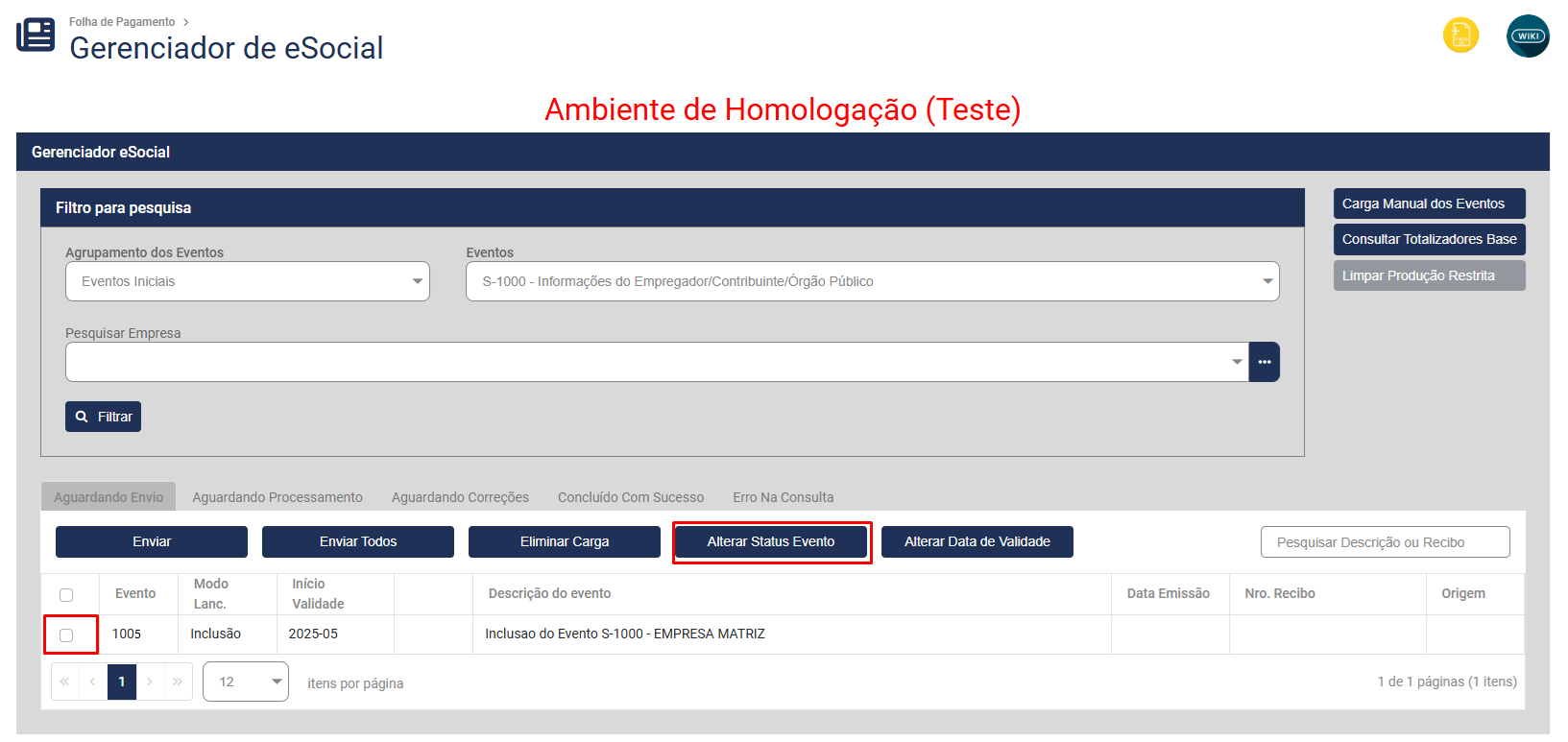Click the Filtrar search button
Image resolution: width=1568 pixels, height=742 pixels.
tap(103, 417)
